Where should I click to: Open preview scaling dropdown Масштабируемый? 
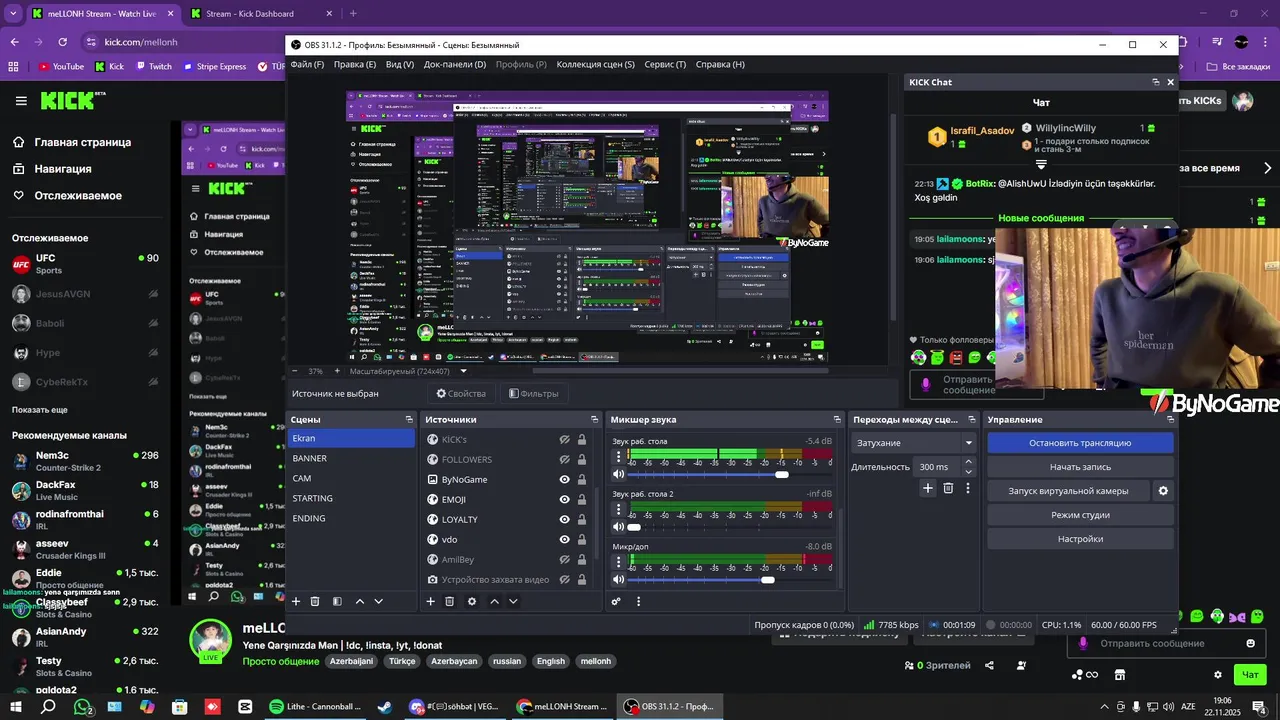coord(408,371)
